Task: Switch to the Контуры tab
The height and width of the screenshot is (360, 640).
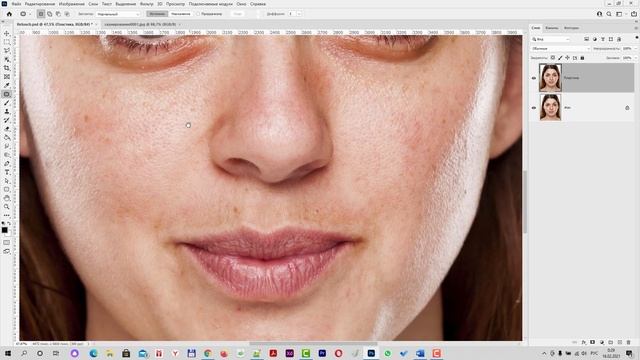Action: point(571,28)
